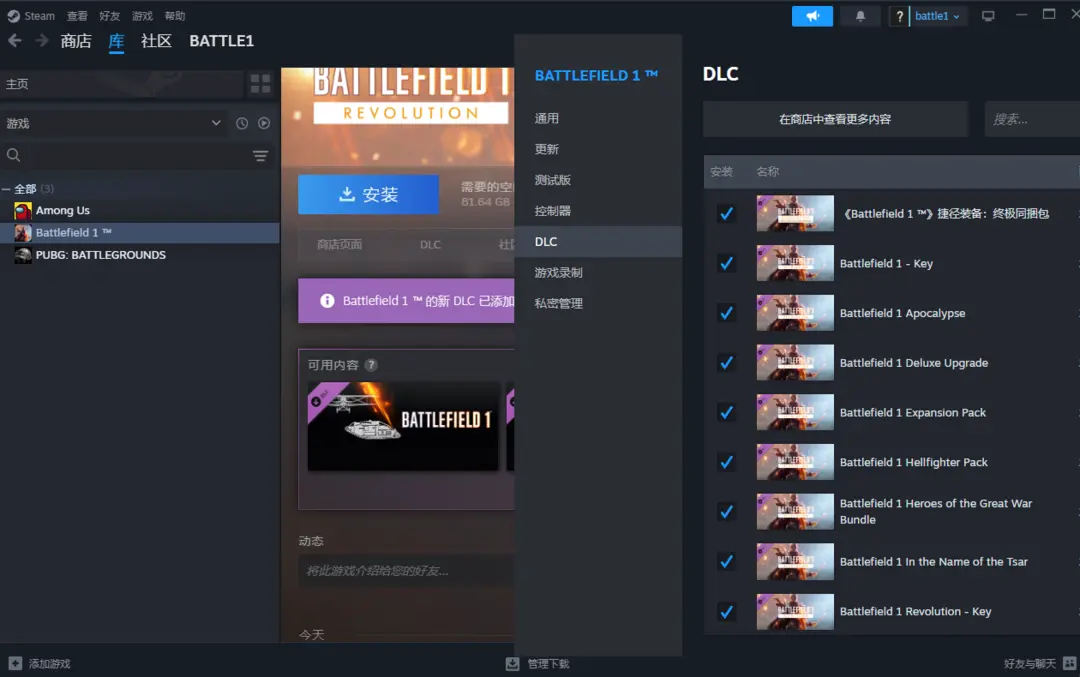Toggle the Battlefield 1 Apocalypse checkbox
Image resolution: width=1080 pixels, height=677 pixels.
coord(726,313)
